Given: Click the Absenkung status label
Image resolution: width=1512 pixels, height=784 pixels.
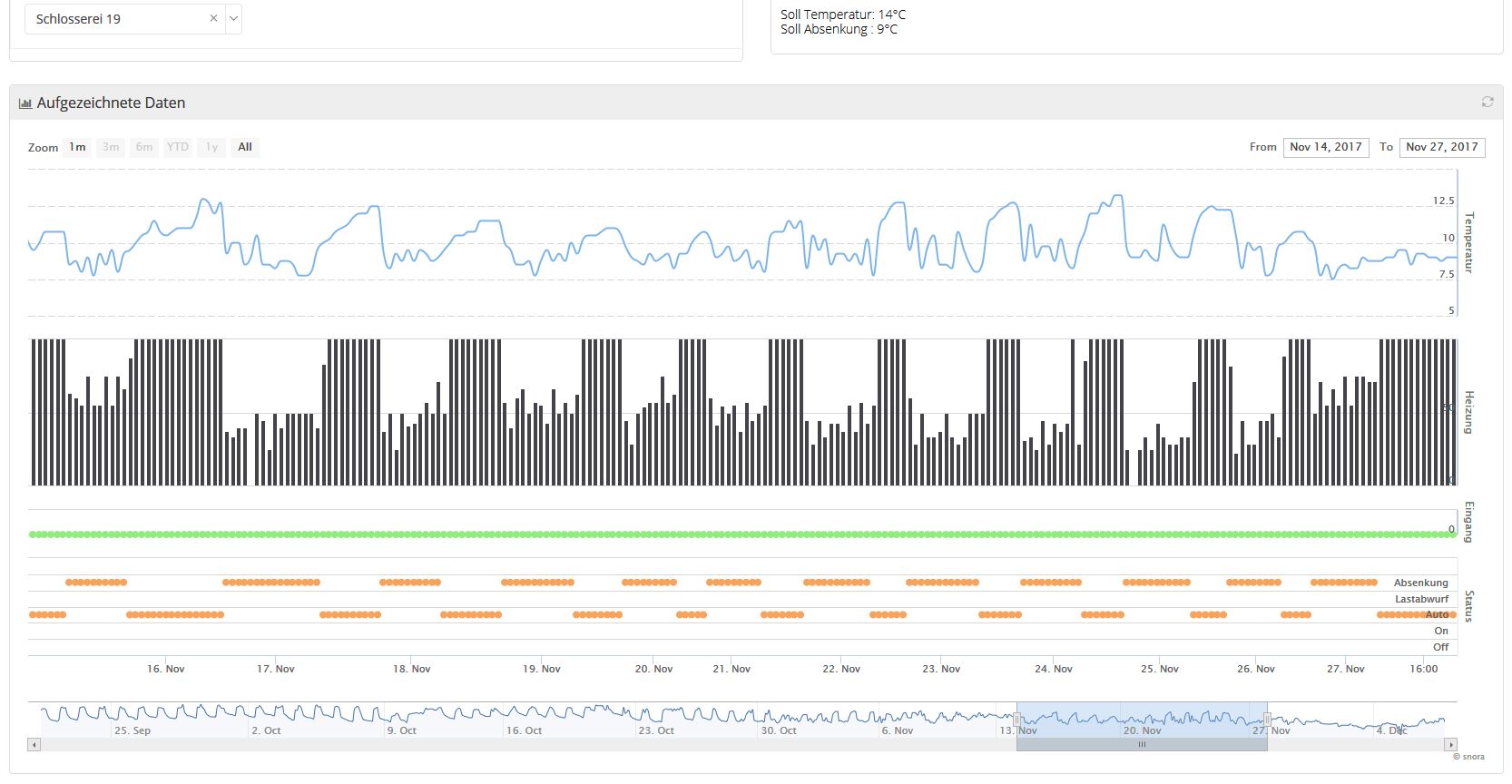Looking at the screenshot, I should click(x=1421, y=583).
